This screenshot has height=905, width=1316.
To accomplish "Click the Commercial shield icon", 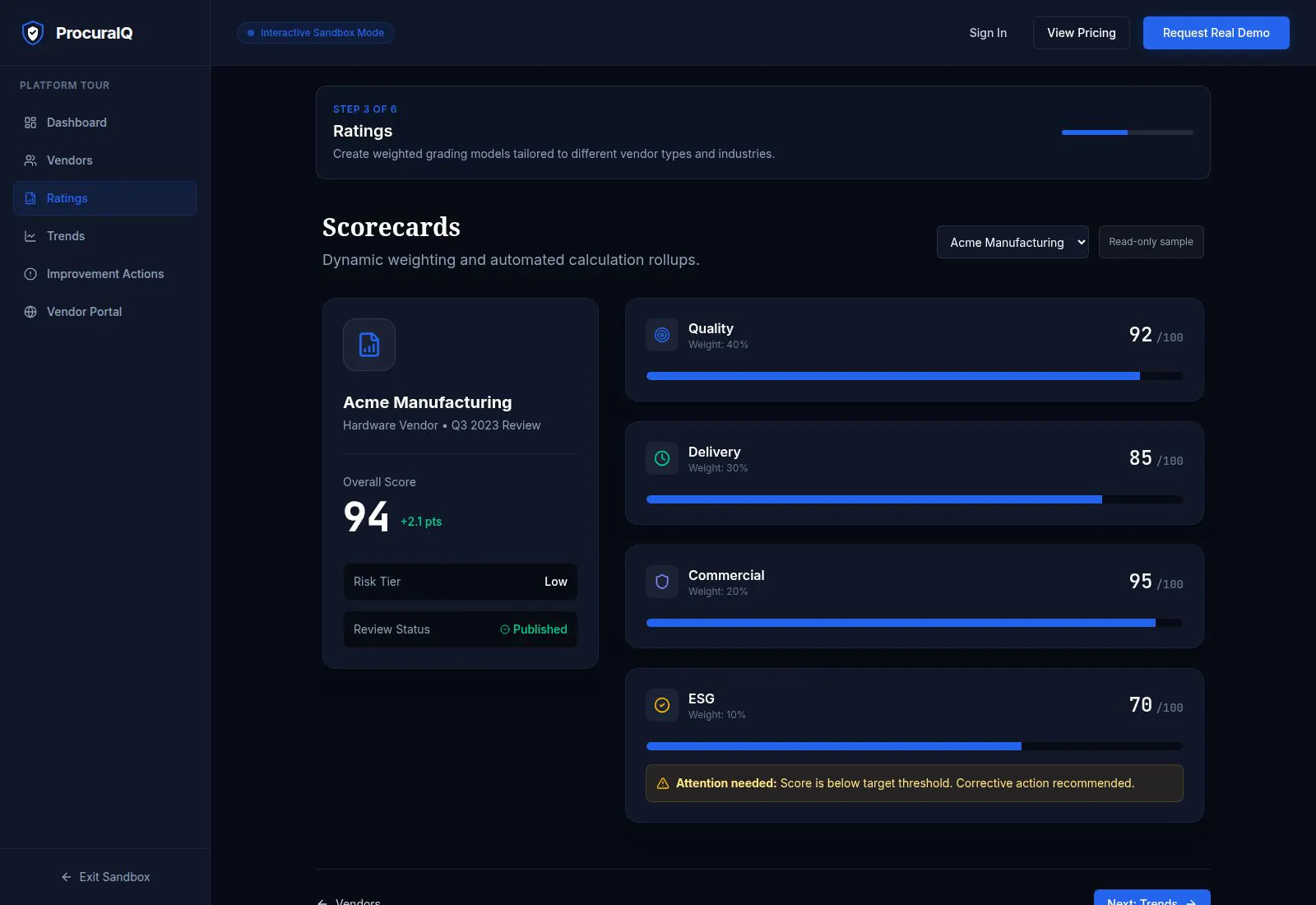I will (x=662, y=582).
